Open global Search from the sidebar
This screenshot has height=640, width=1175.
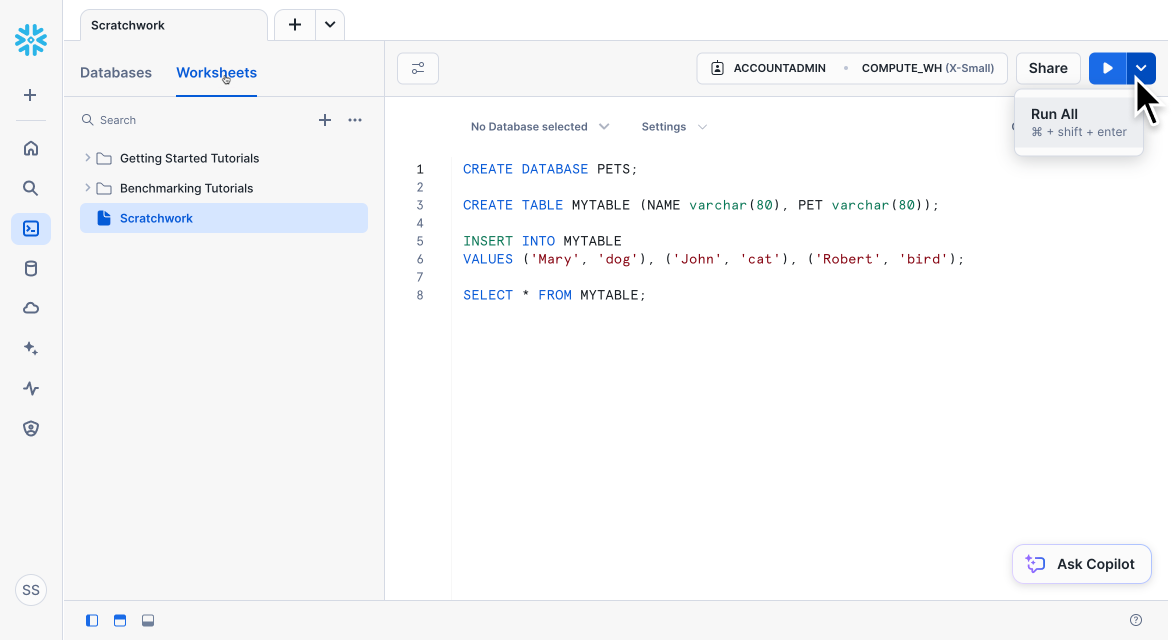pyautogui.click(x=30, y=188)
